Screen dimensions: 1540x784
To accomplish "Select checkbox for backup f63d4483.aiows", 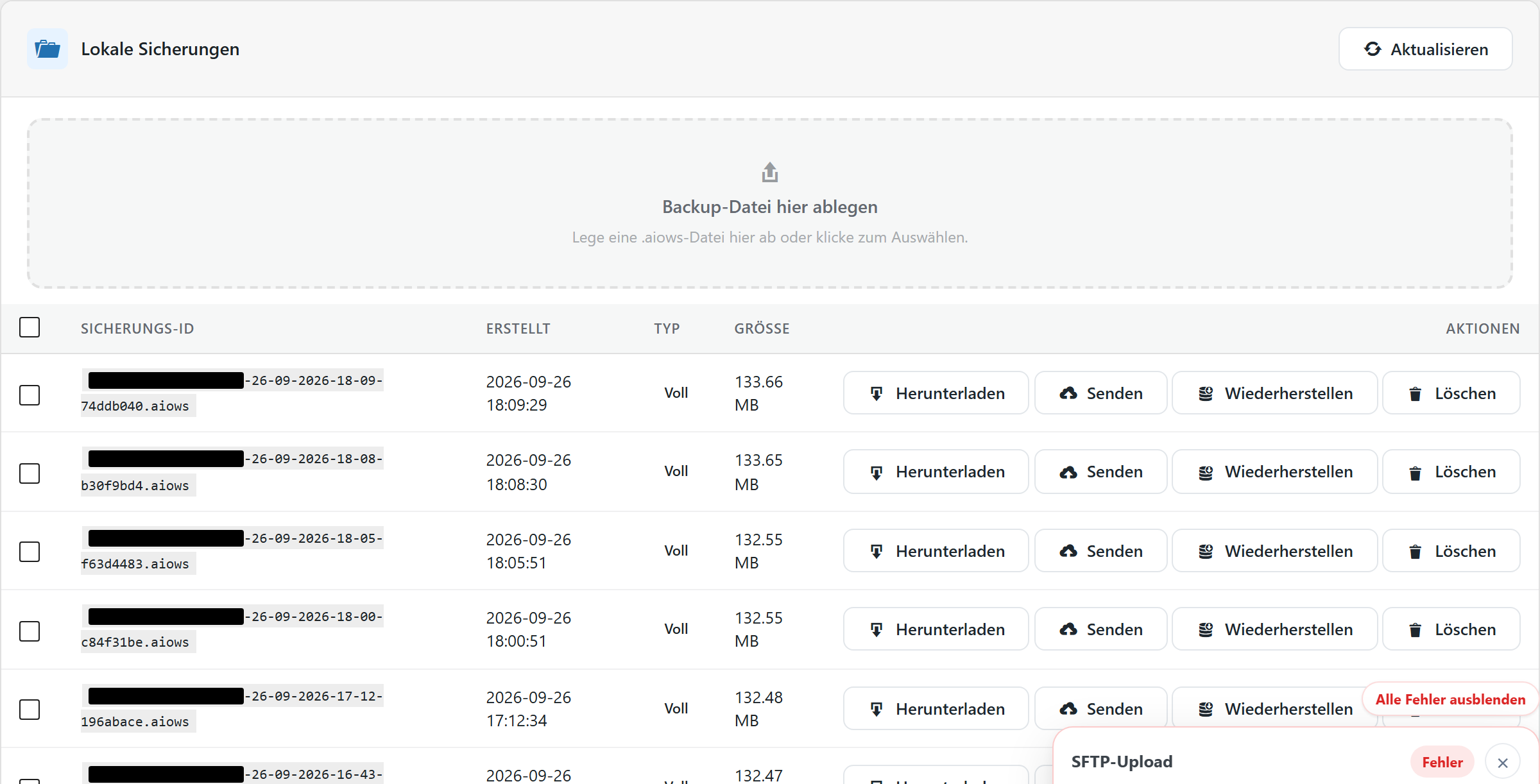I will coord(30,552).
